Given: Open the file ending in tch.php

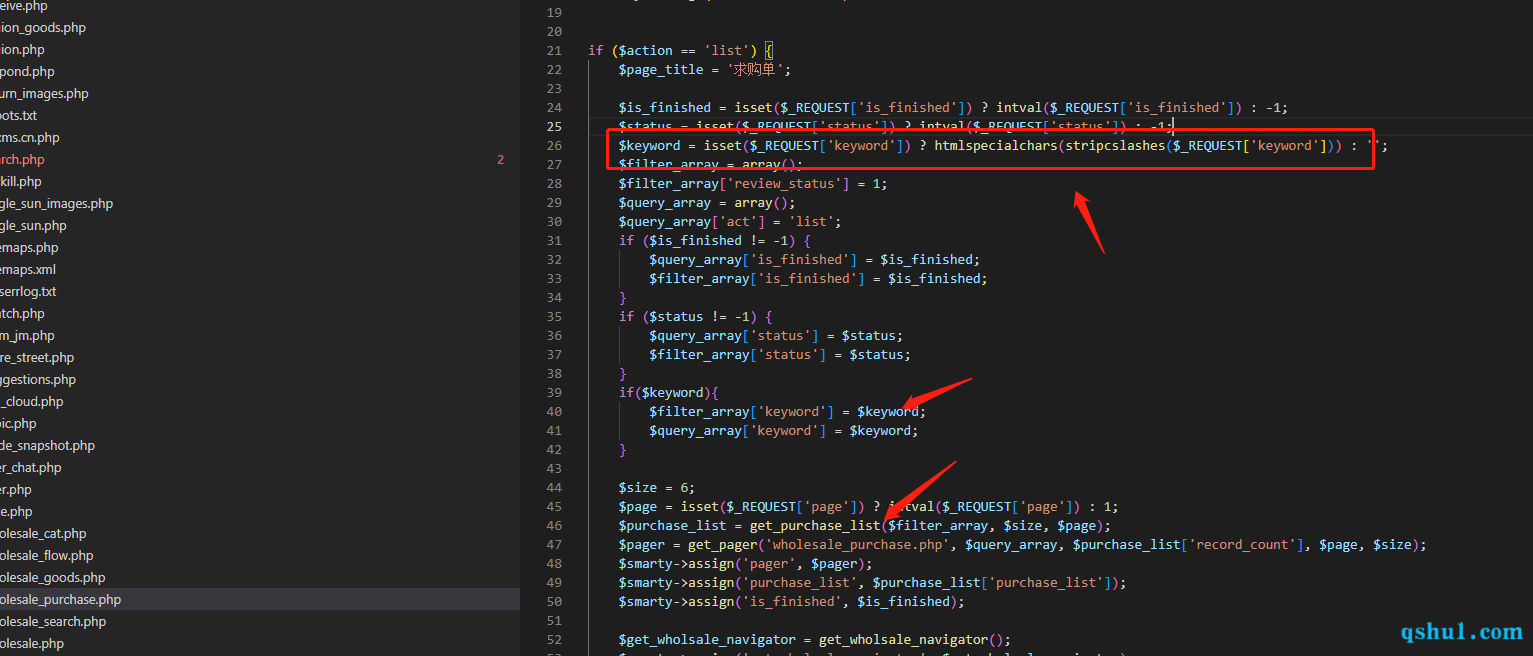Looking at the screenshot, I should pos(23,314).
